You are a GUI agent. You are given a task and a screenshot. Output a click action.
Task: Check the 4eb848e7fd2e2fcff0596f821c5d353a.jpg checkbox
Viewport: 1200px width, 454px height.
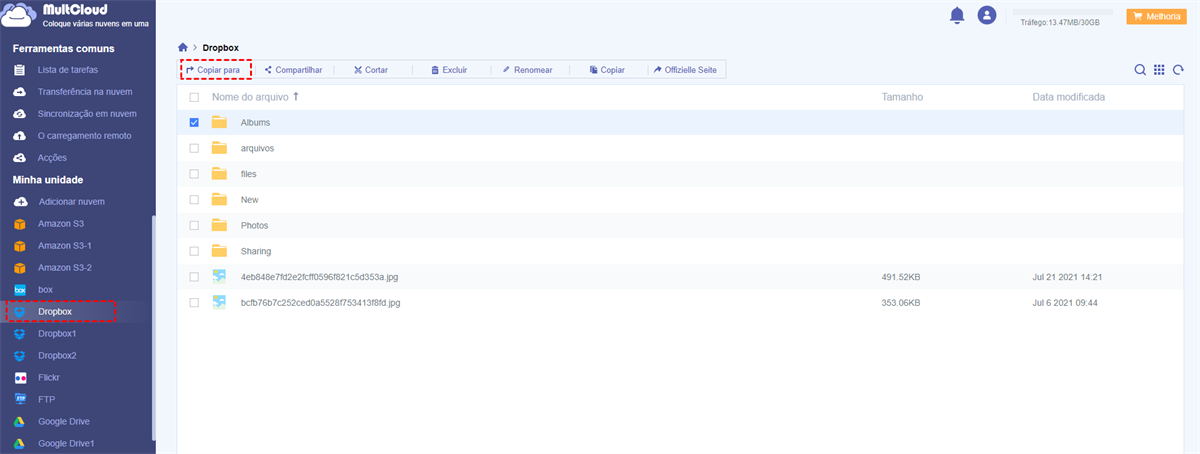194,277
